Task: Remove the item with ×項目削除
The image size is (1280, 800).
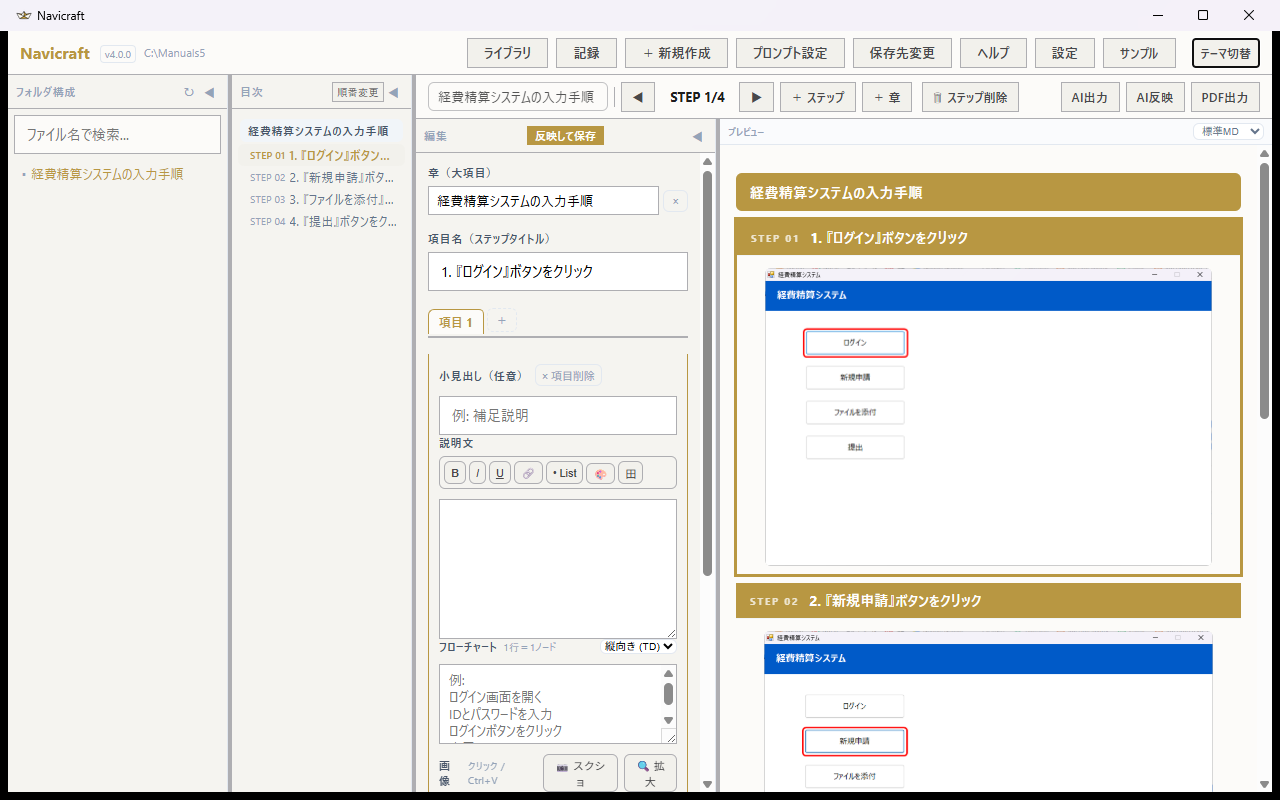Action: tap(569, 376)
